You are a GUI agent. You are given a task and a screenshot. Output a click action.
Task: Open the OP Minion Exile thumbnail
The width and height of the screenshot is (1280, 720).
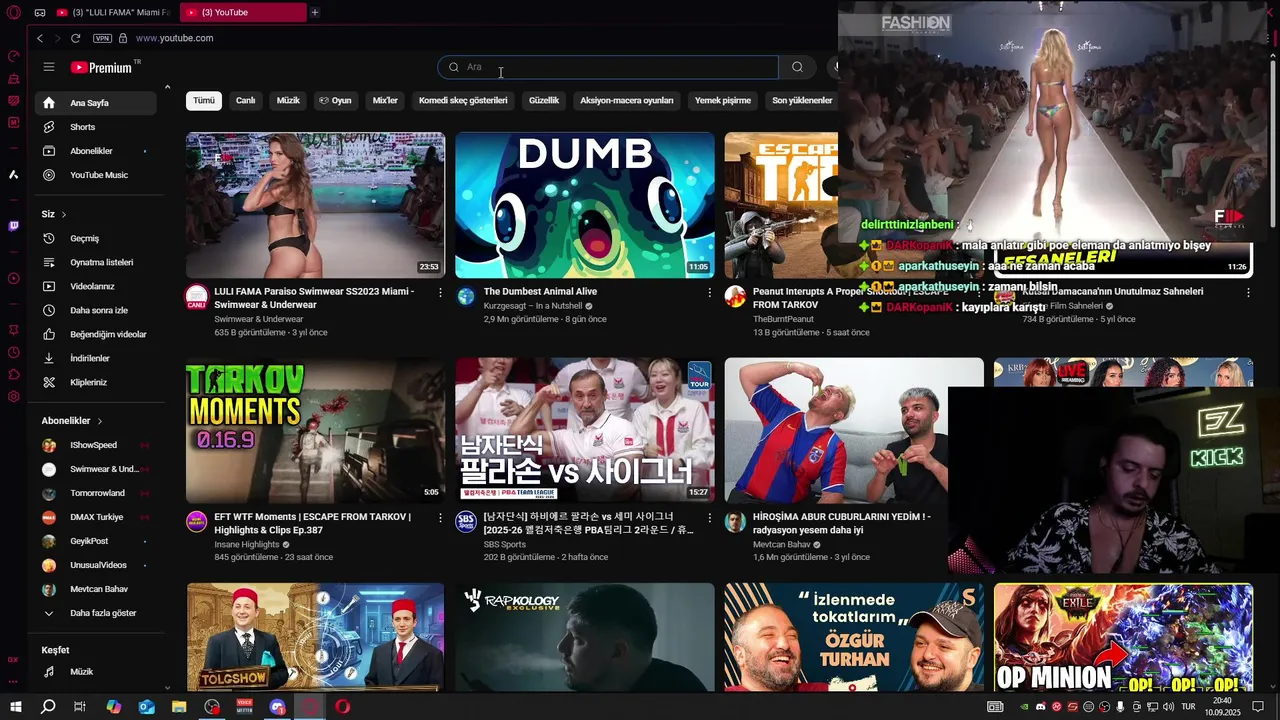coord(1123,637)
